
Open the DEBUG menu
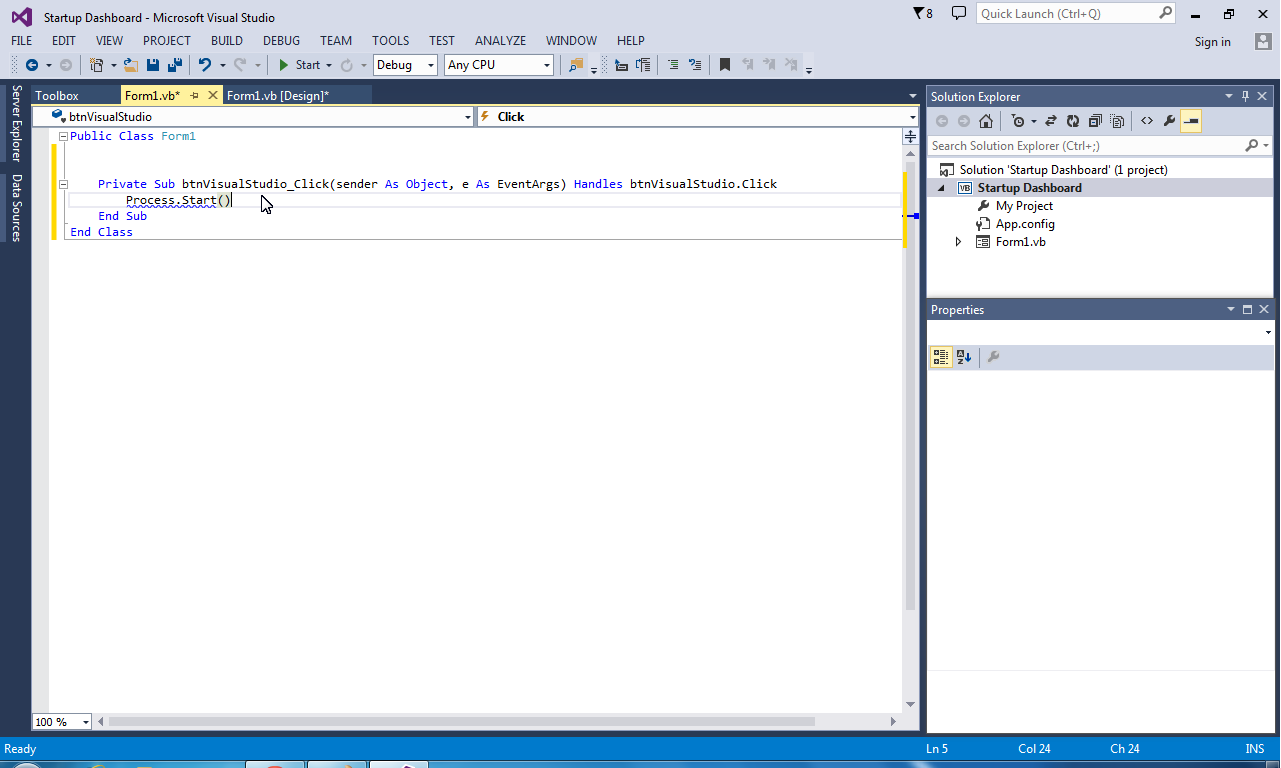[x=282, y=41]
